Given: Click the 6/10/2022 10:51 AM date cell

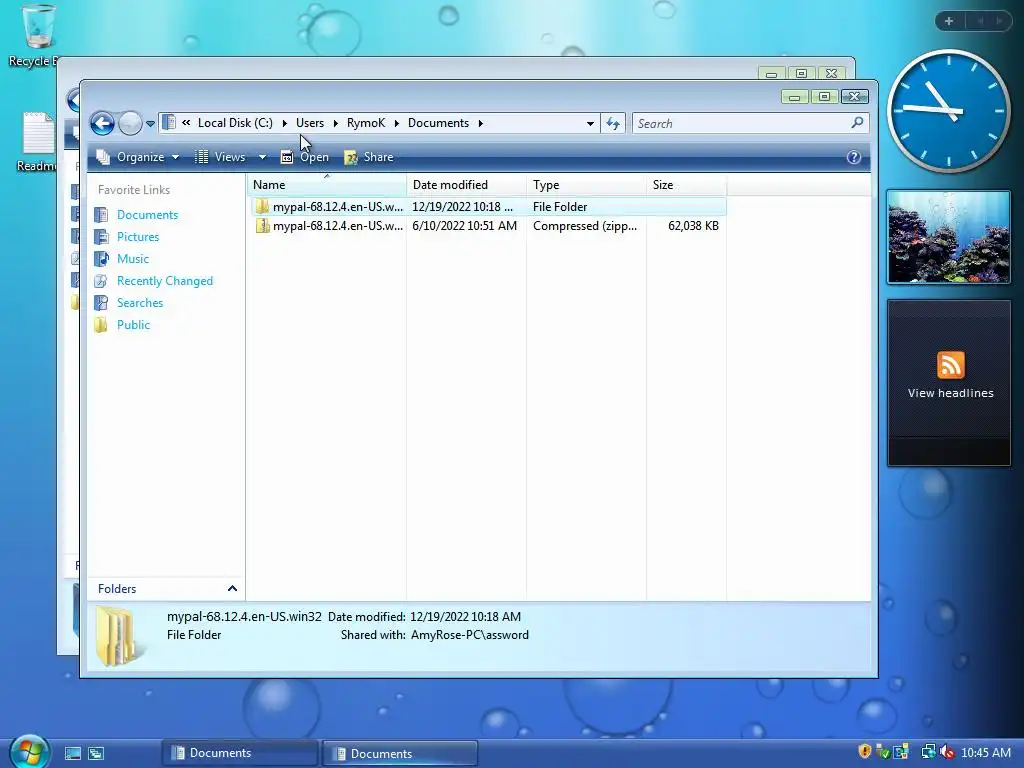Looking at the screenshot, I should pos(464,226).
